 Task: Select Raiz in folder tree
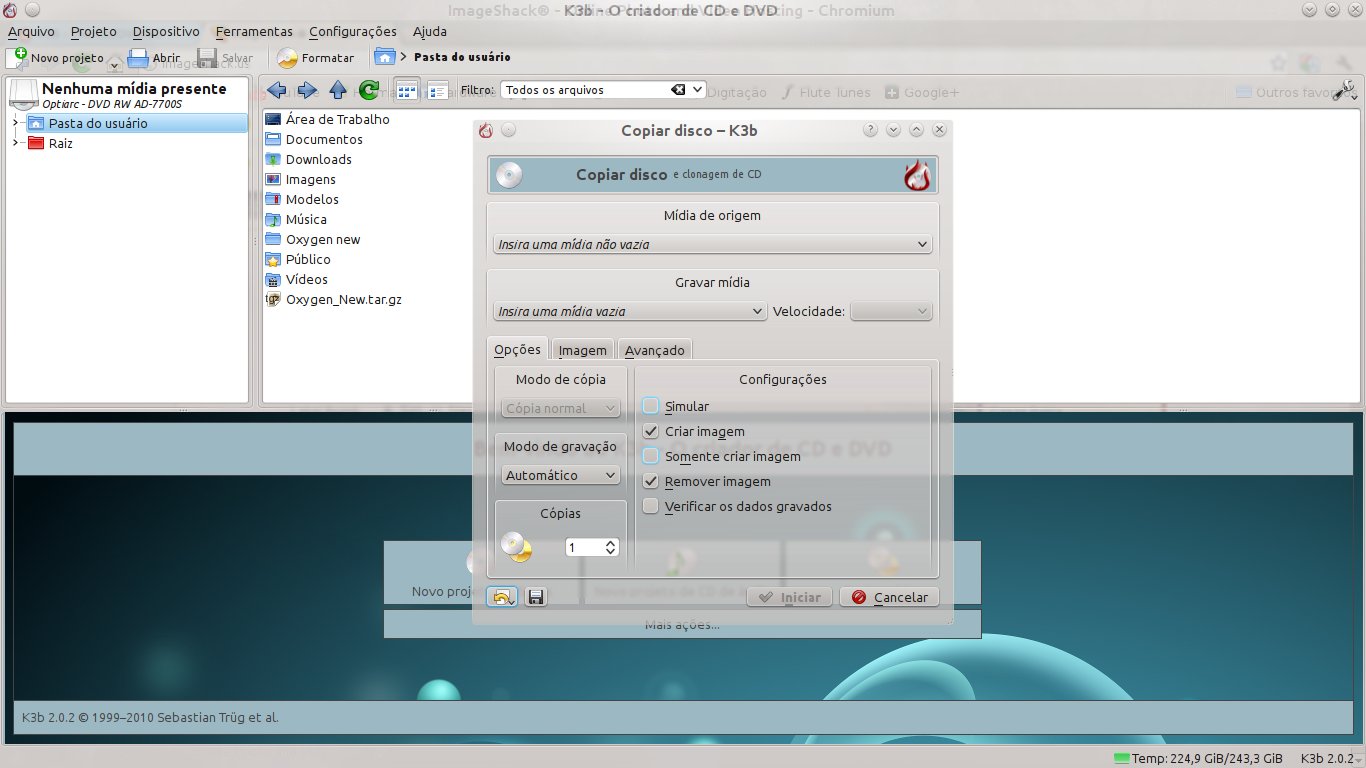click(x=60, y=143)
